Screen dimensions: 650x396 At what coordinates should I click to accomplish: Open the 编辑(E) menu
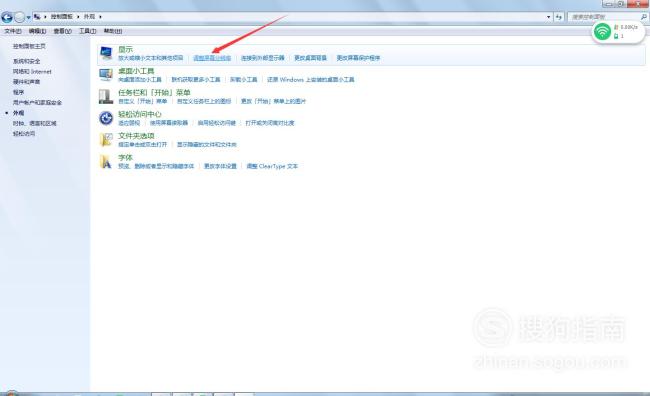tap(37, 31)
